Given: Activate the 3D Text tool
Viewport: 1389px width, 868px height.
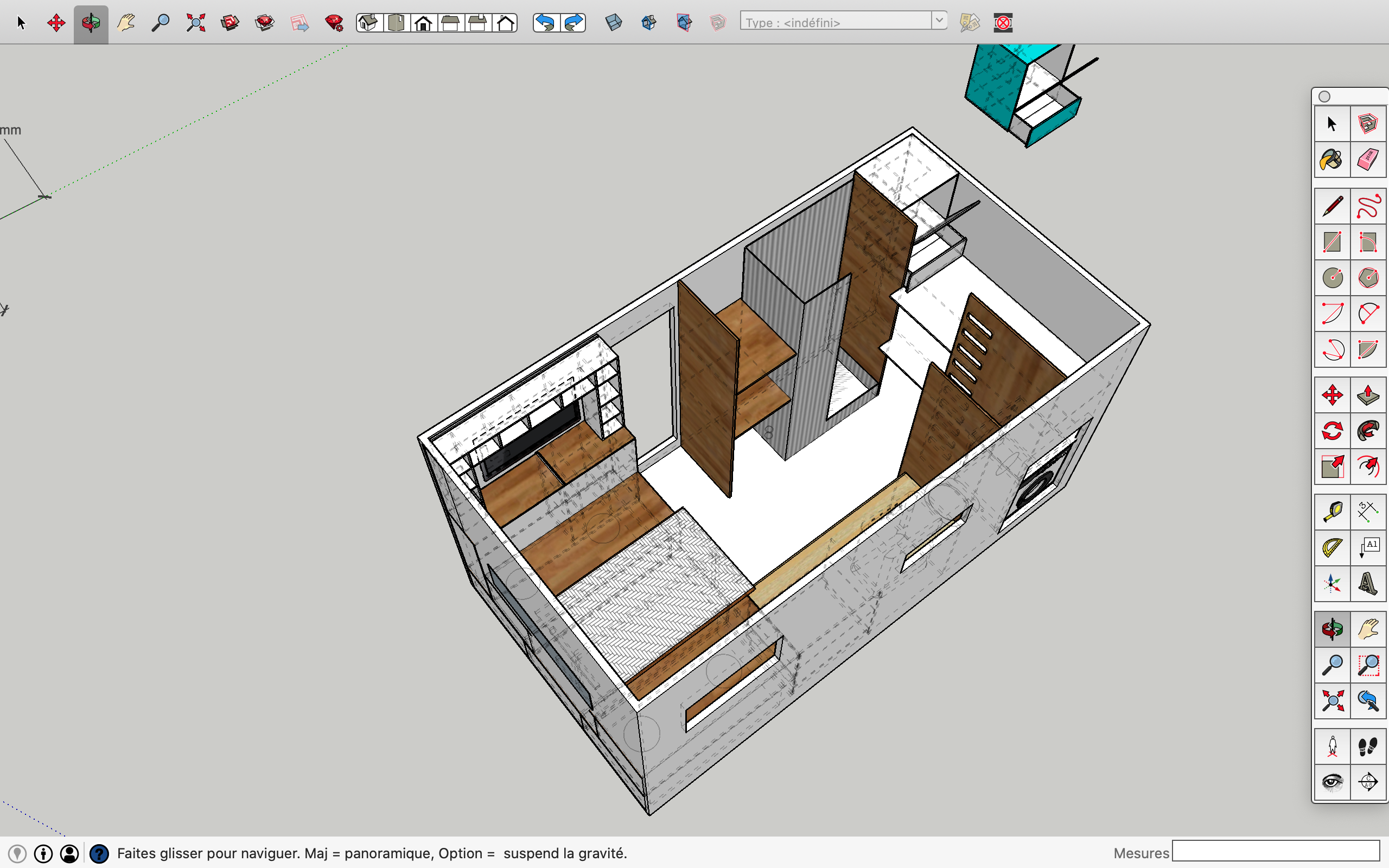Looking at the screenshot, I should coord(1368,583).
